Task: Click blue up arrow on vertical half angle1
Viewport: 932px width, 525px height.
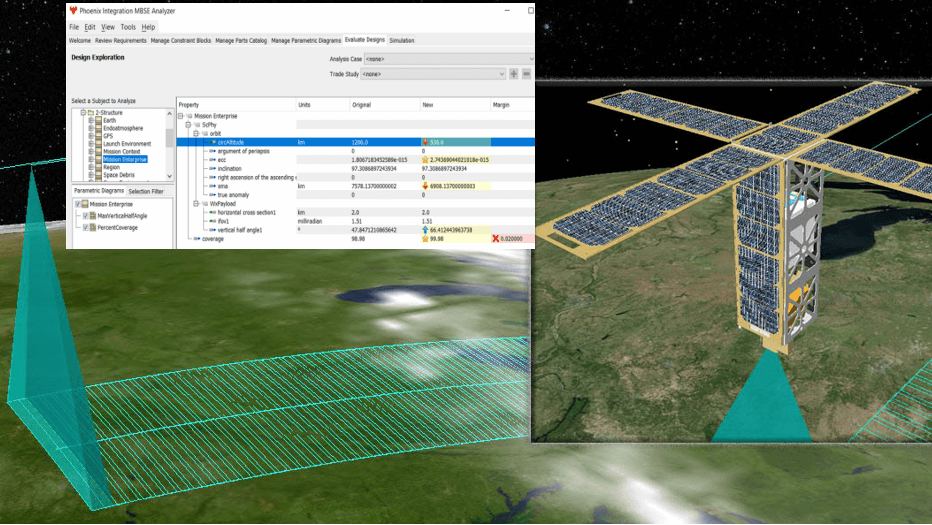Action: [x=425, y=230]
